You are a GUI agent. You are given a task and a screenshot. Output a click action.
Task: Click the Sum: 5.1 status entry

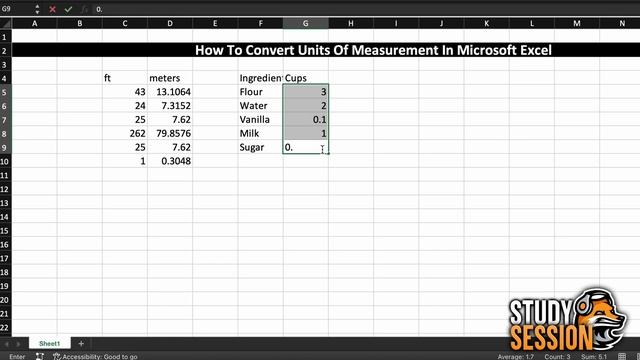594,357
